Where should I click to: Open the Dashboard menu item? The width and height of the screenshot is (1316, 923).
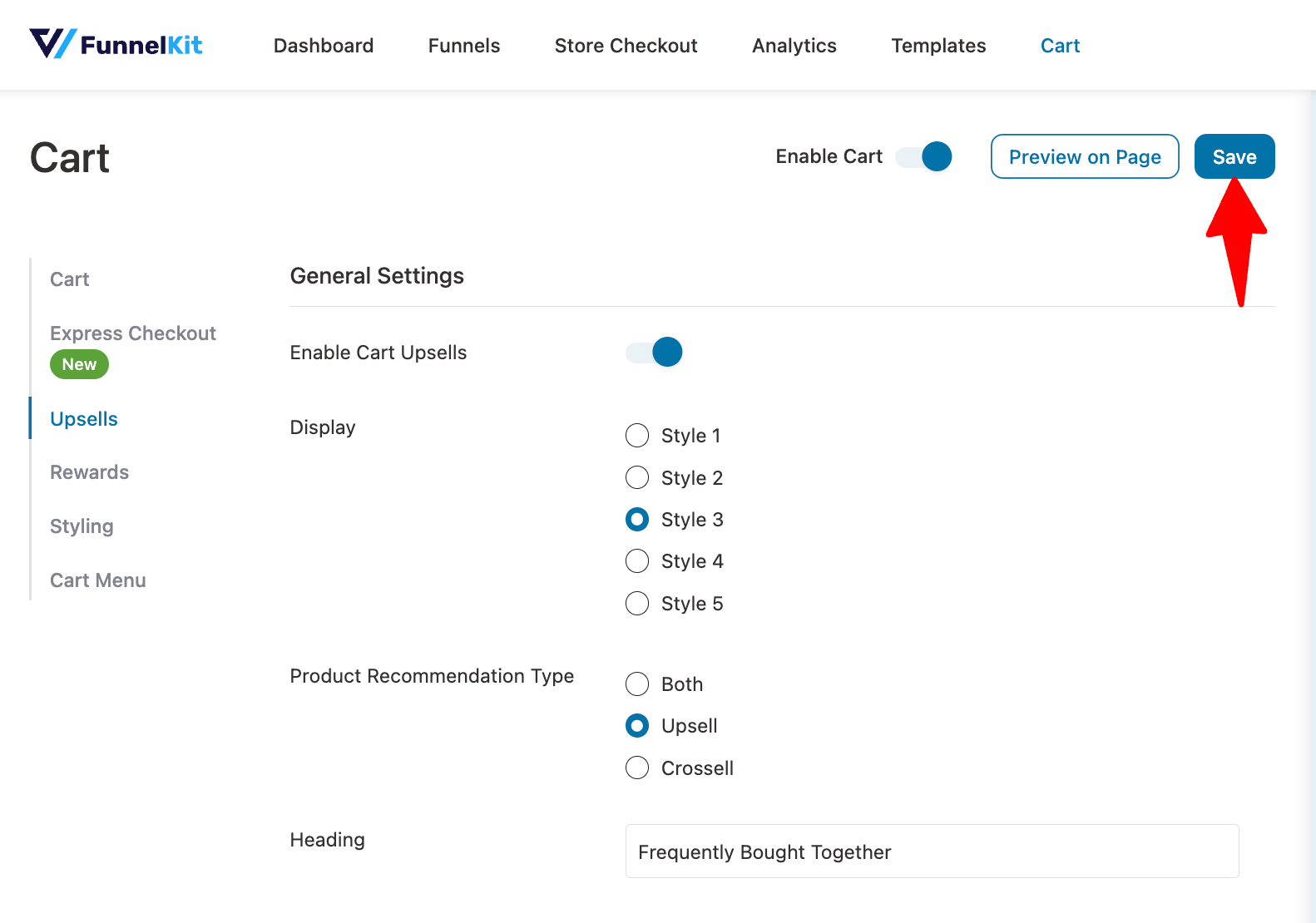[x=324, y=46]
